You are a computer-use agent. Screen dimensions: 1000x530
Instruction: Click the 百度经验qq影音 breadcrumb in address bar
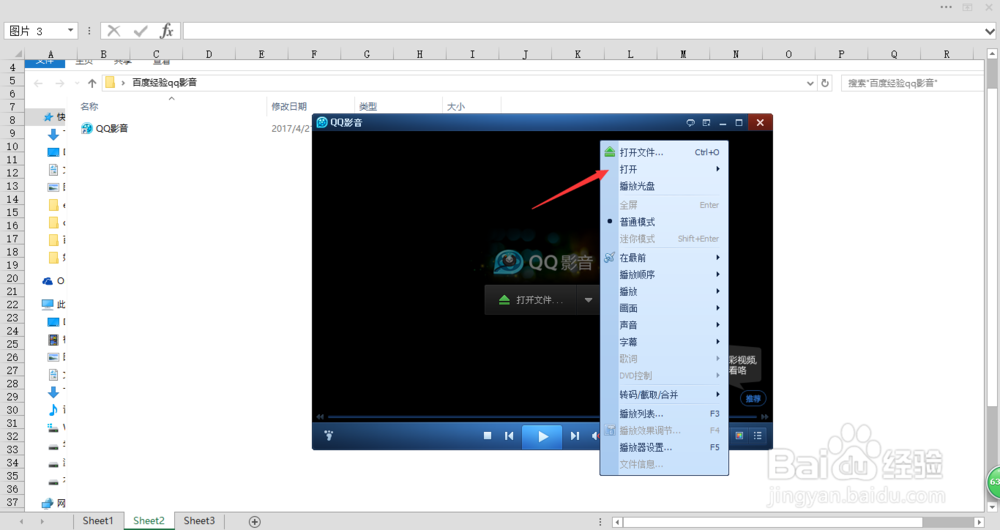pyautogui.click(x=165, y=82)
